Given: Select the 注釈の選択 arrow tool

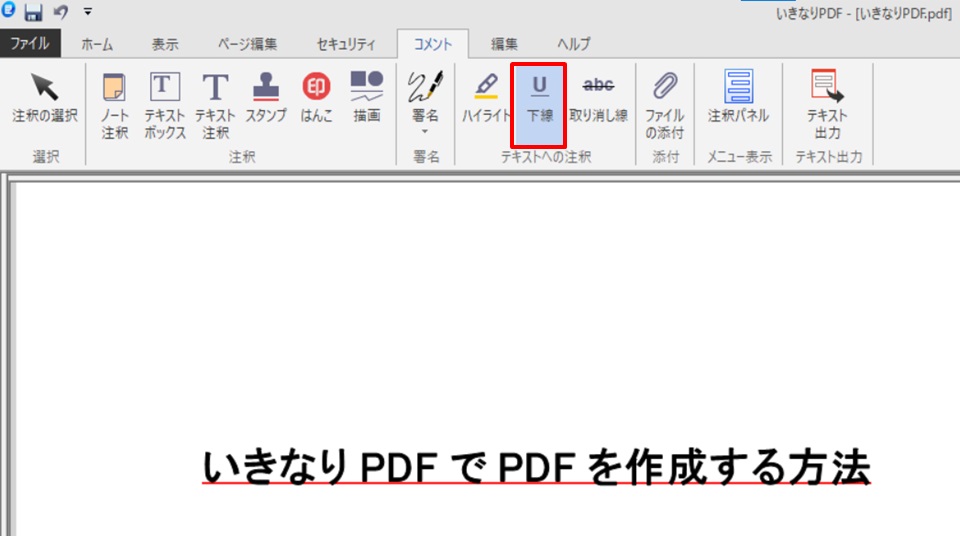Looking at the screenshot, I should pyautogui.click(x=45, y=97).
